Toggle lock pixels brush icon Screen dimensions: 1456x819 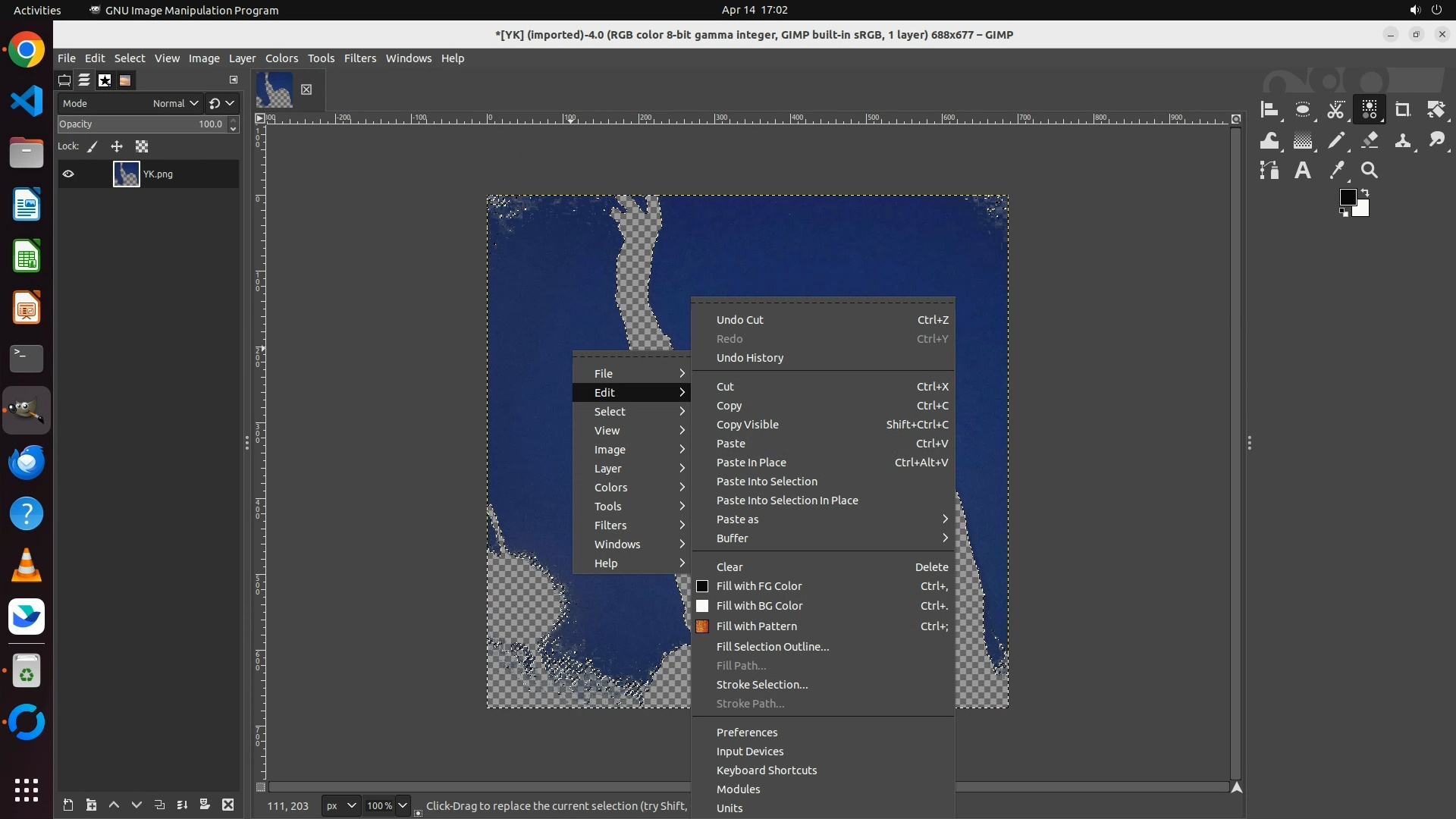(x=93, y=146)
